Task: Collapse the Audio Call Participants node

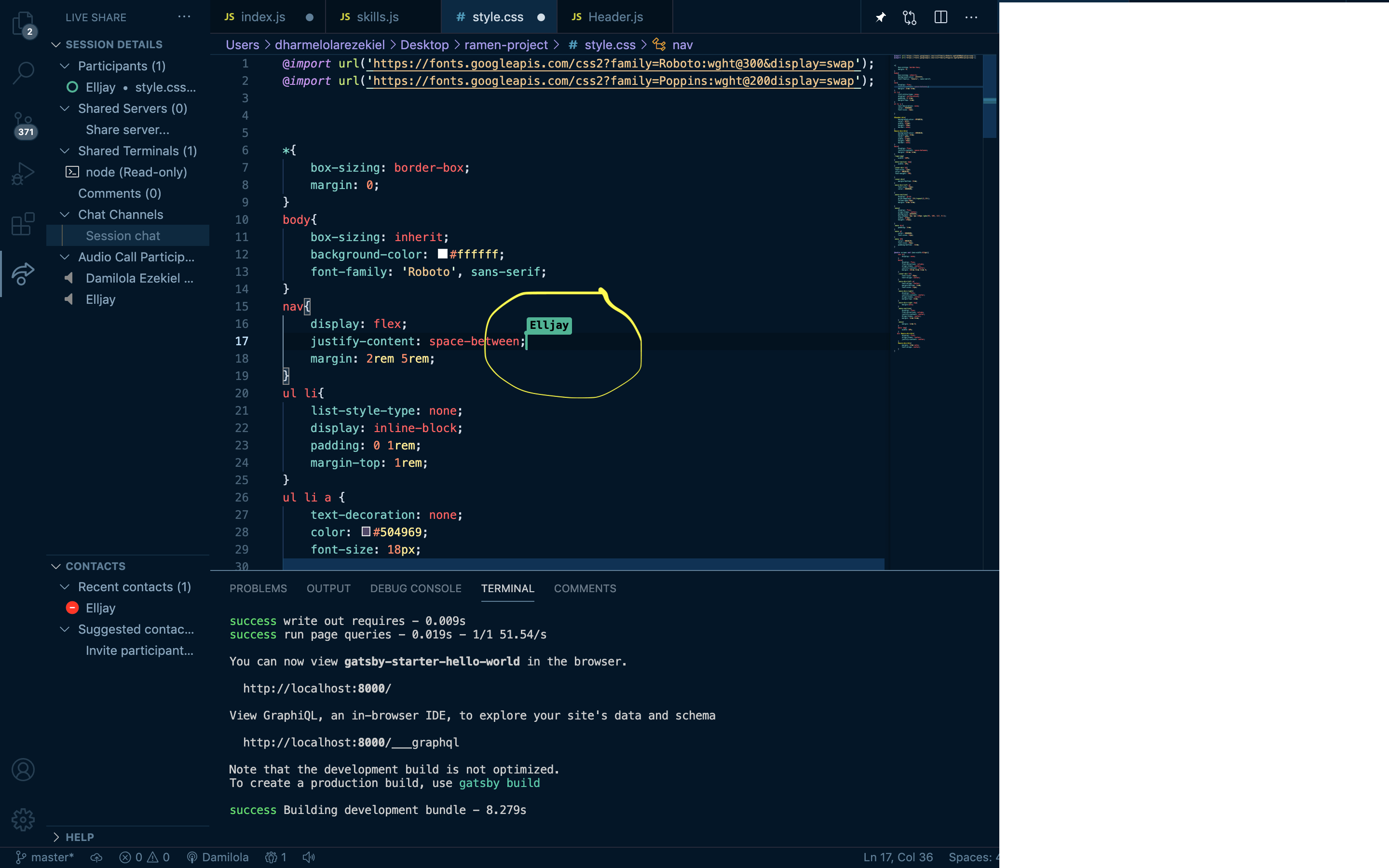Action: 65,257
